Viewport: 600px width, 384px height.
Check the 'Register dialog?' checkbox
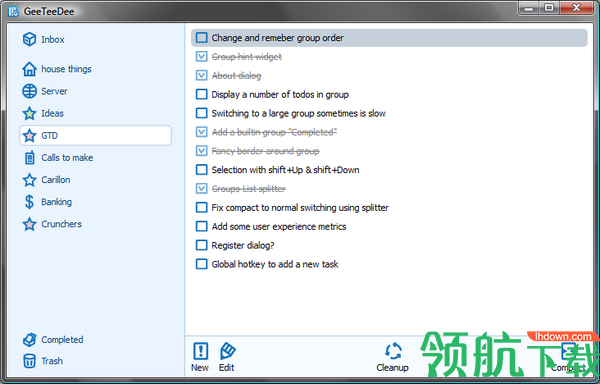click(x=202, y=245)
